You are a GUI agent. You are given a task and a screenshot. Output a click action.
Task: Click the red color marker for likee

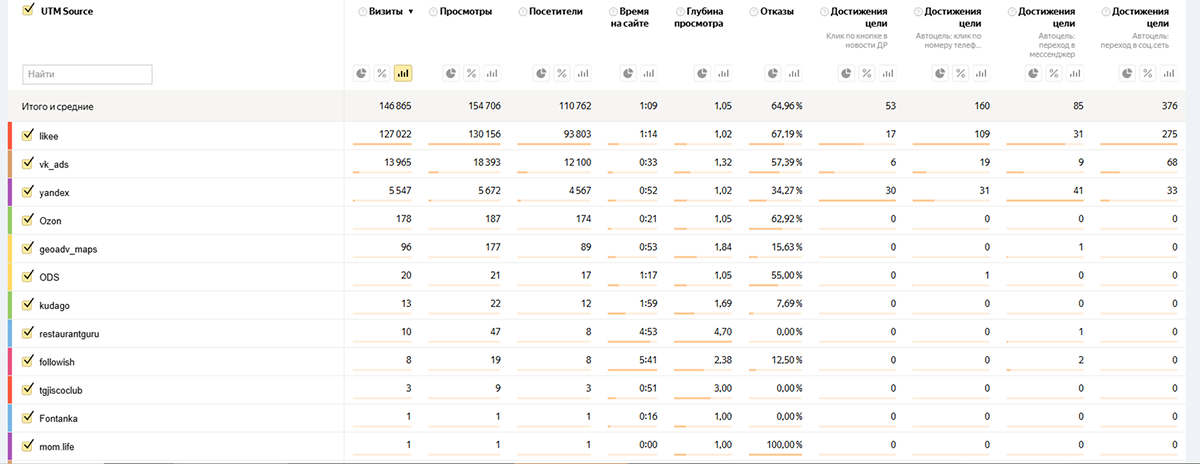click(x=10, y=135)
